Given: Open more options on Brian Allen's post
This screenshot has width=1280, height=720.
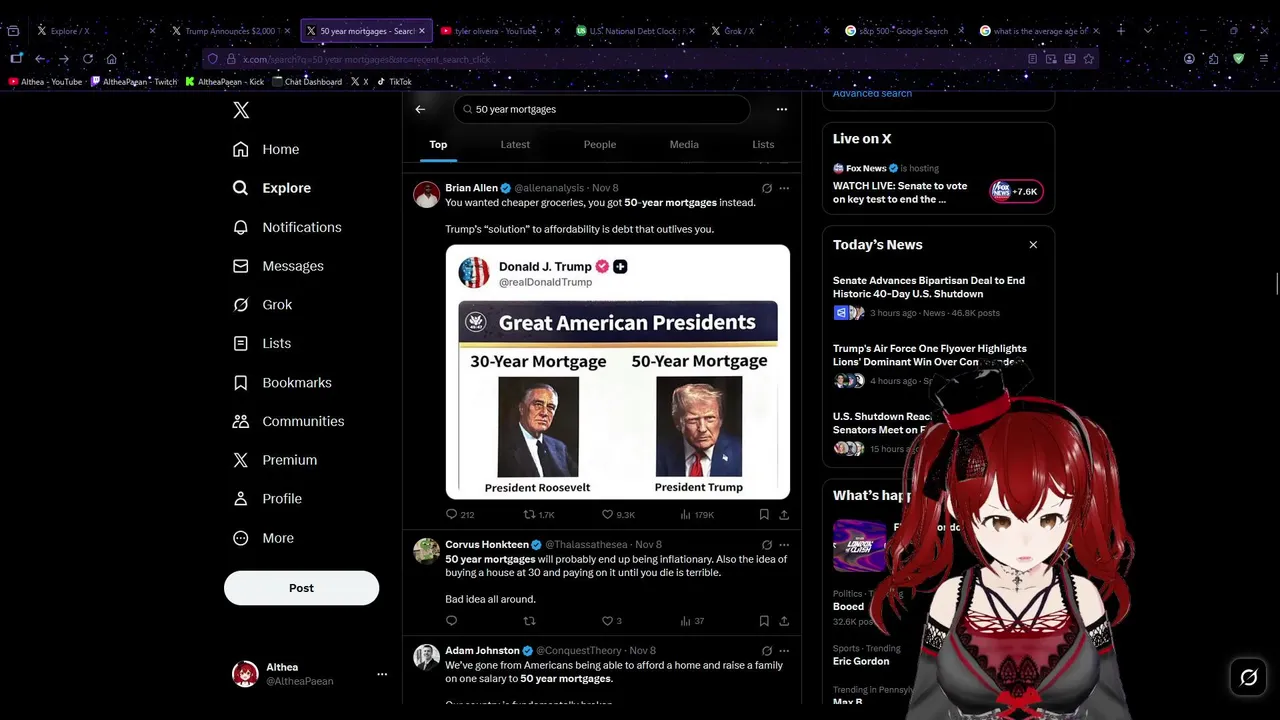Looking at the screenshot, I should click(784, 188).
